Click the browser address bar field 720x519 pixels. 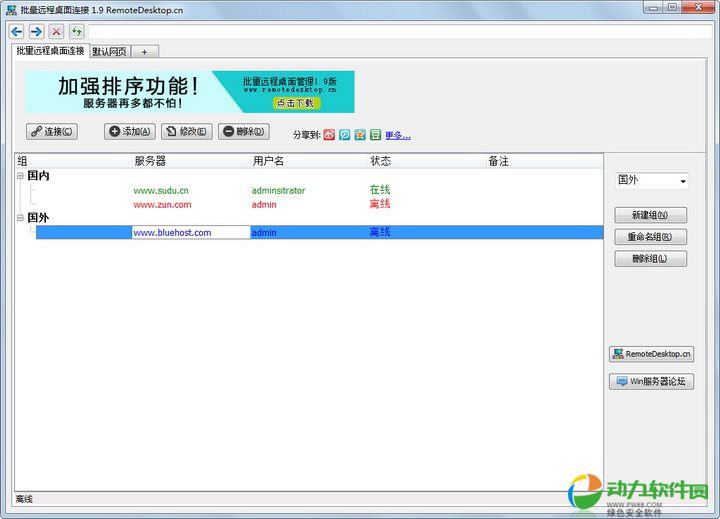(x=400, y=32)
